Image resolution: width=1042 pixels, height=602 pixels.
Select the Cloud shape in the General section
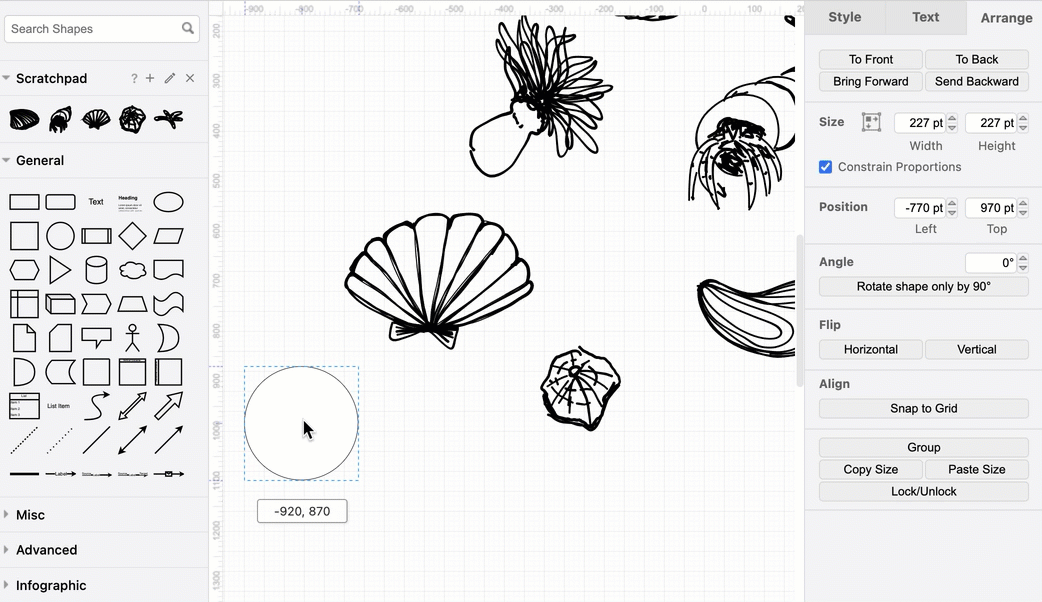pos(133,268)
